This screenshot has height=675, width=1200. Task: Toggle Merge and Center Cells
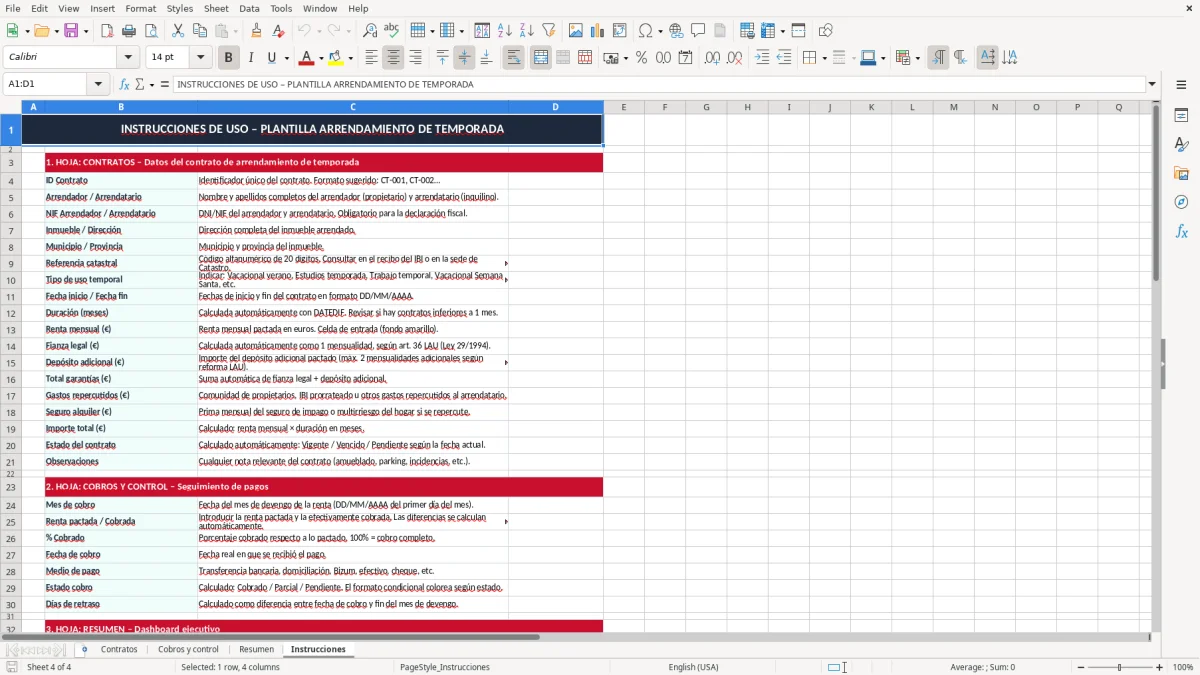[541, 58]
